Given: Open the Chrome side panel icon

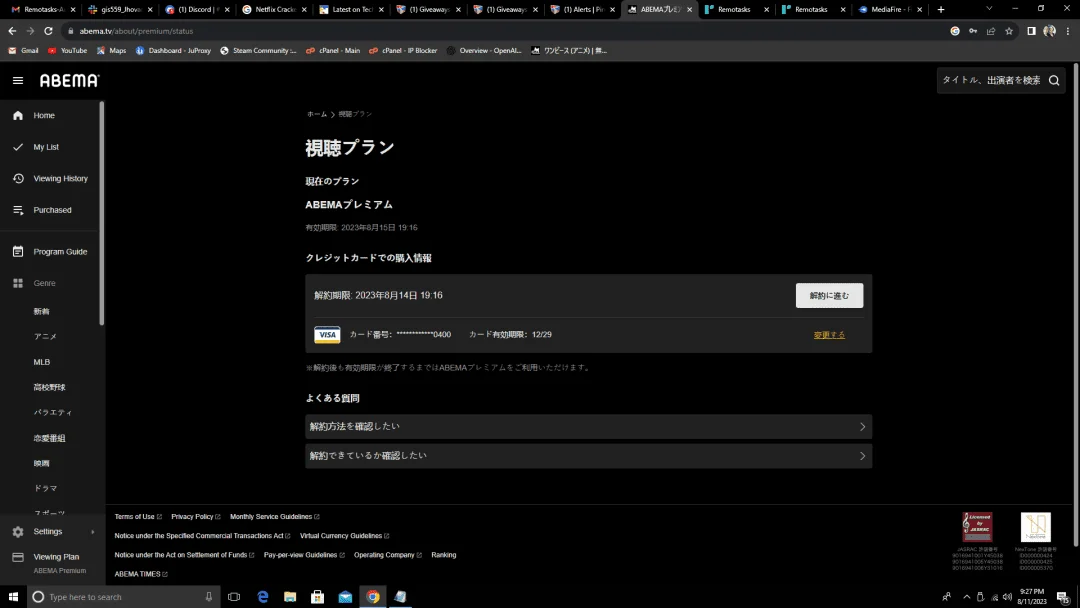Looking at the screenshot, I should click(1031, 31).
